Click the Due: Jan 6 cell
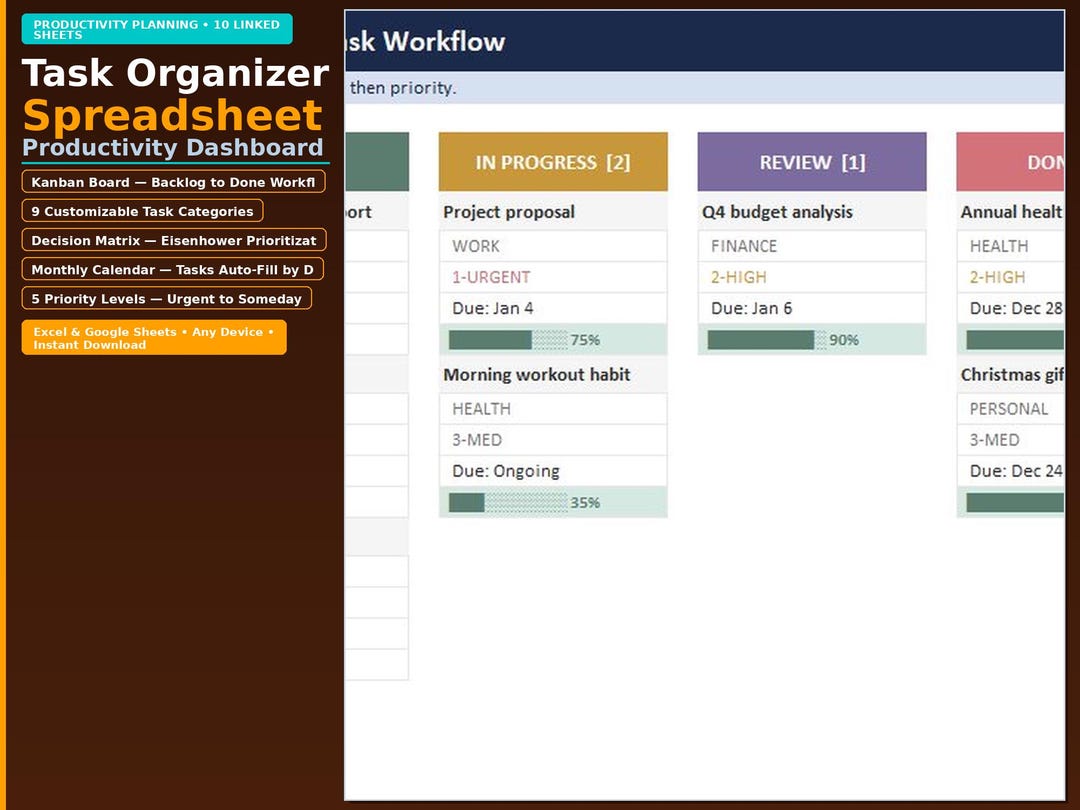This screenshot has height=810, width=1080. click(812, 308)
